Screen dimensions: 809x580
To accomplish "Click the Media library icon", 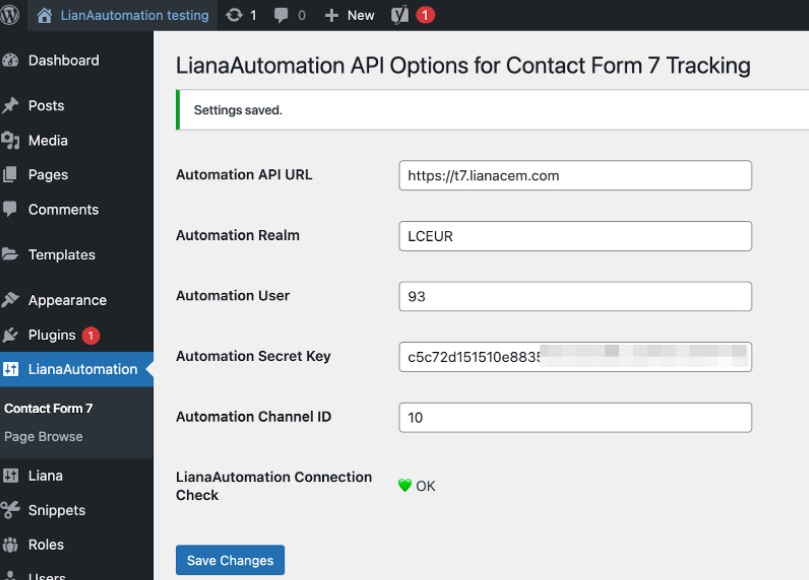I will click(x=11, y=141).
